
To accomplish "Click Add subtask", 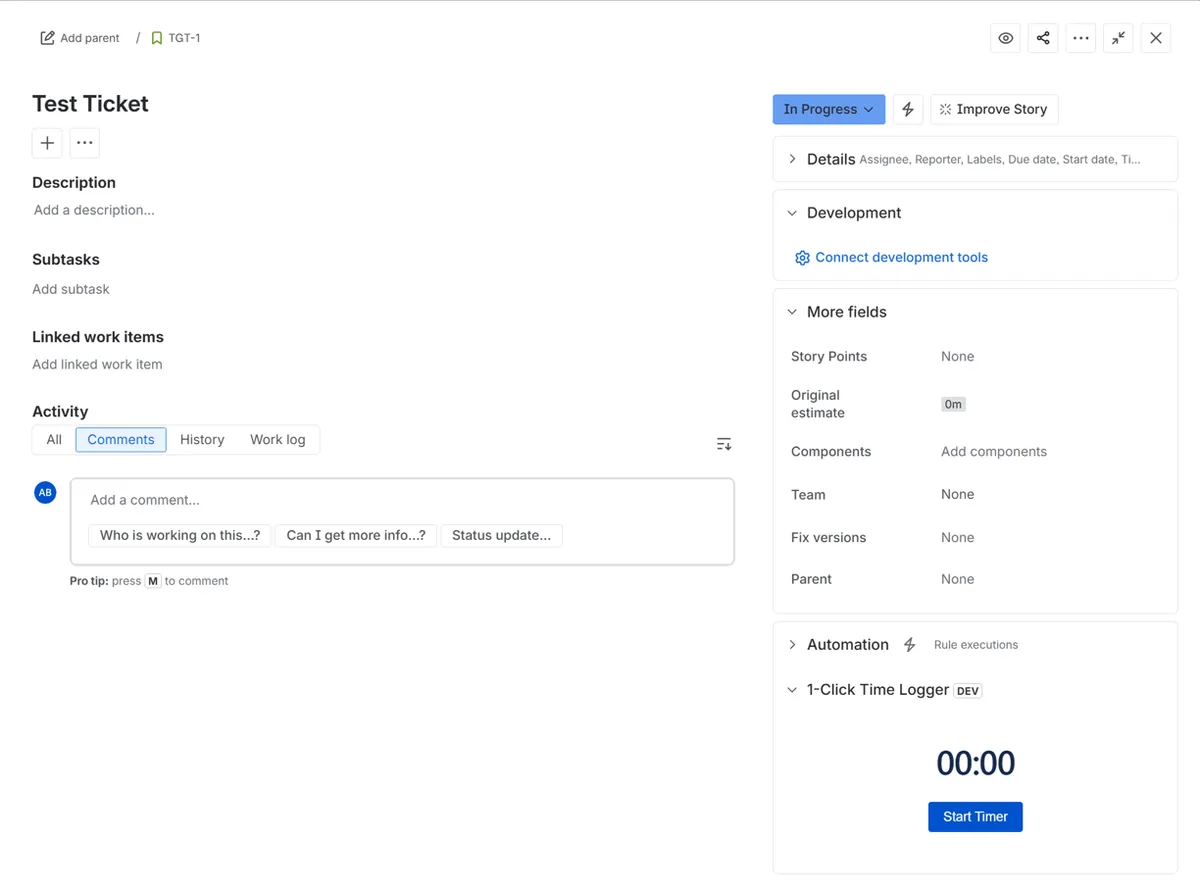I will (x=71, y=289).
